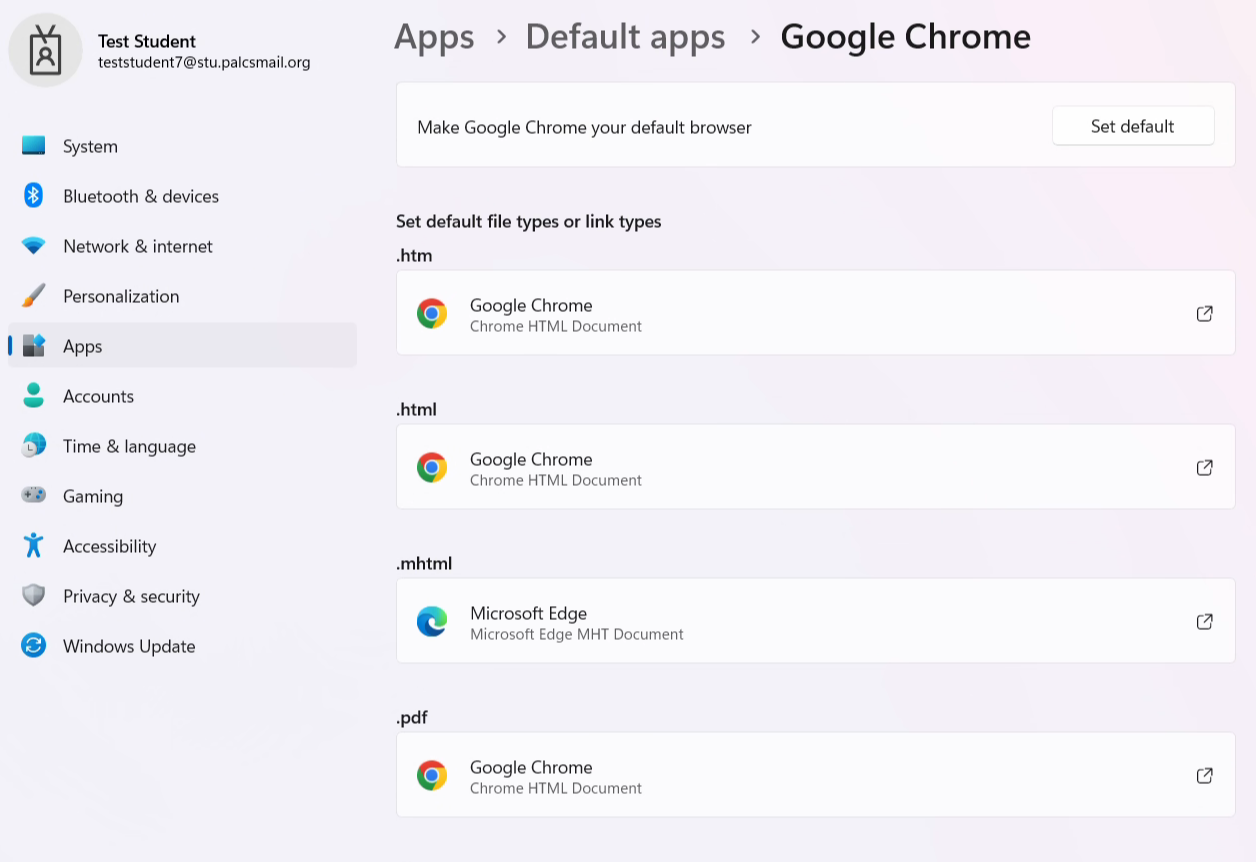The image size is (1256, 862).
Task: Click the Chrome icon under .htm
Action: (432, 313)
